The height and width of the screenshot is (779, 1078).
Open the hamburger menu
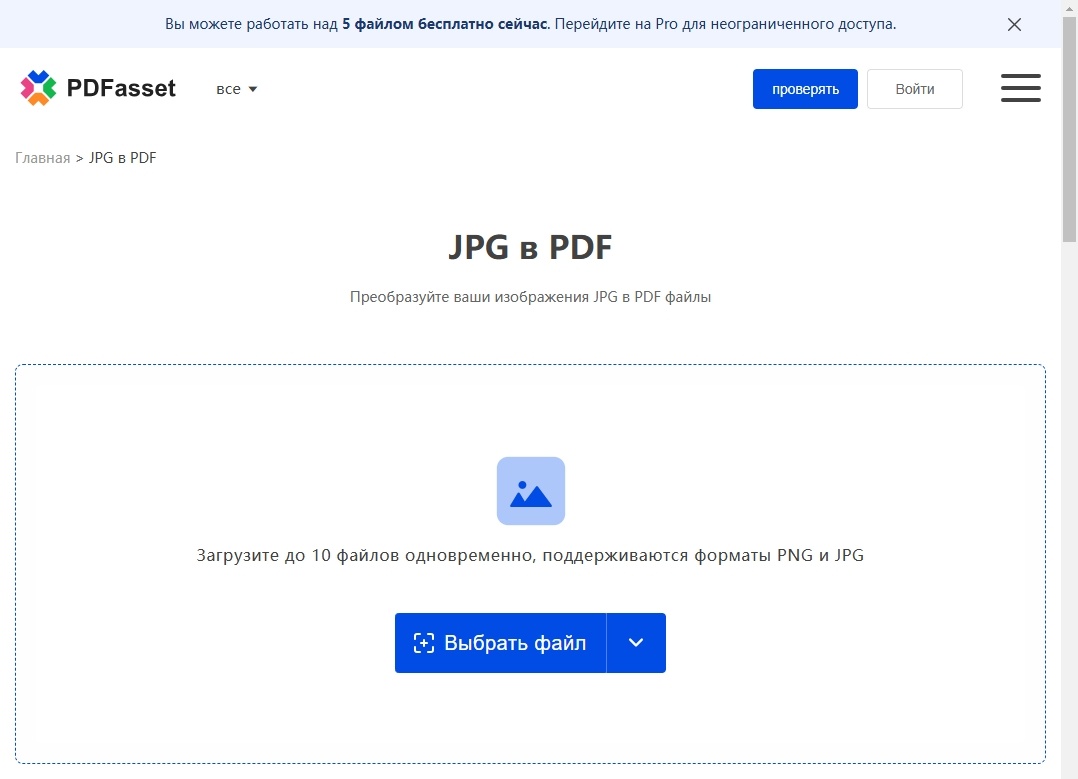1020,88
